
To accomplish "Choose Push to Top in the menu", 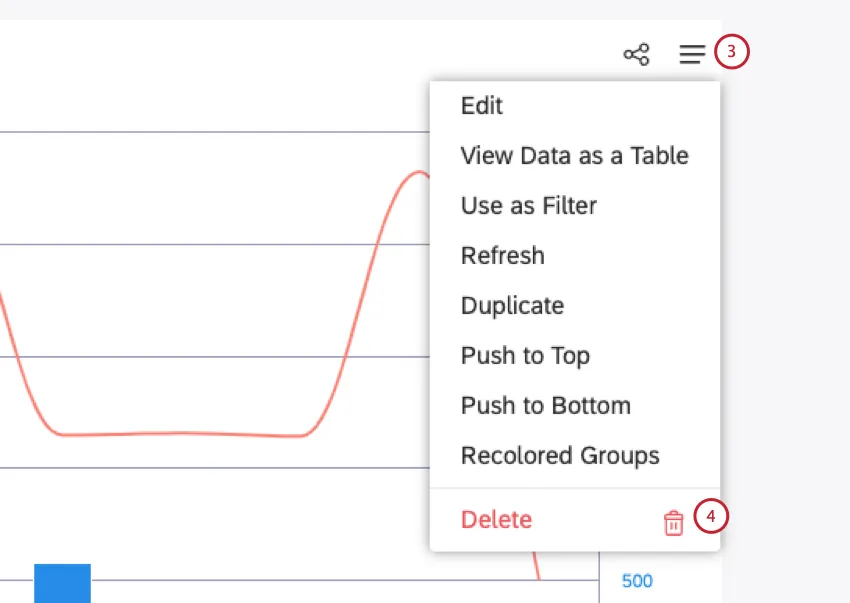I will [x=525, y=356].
